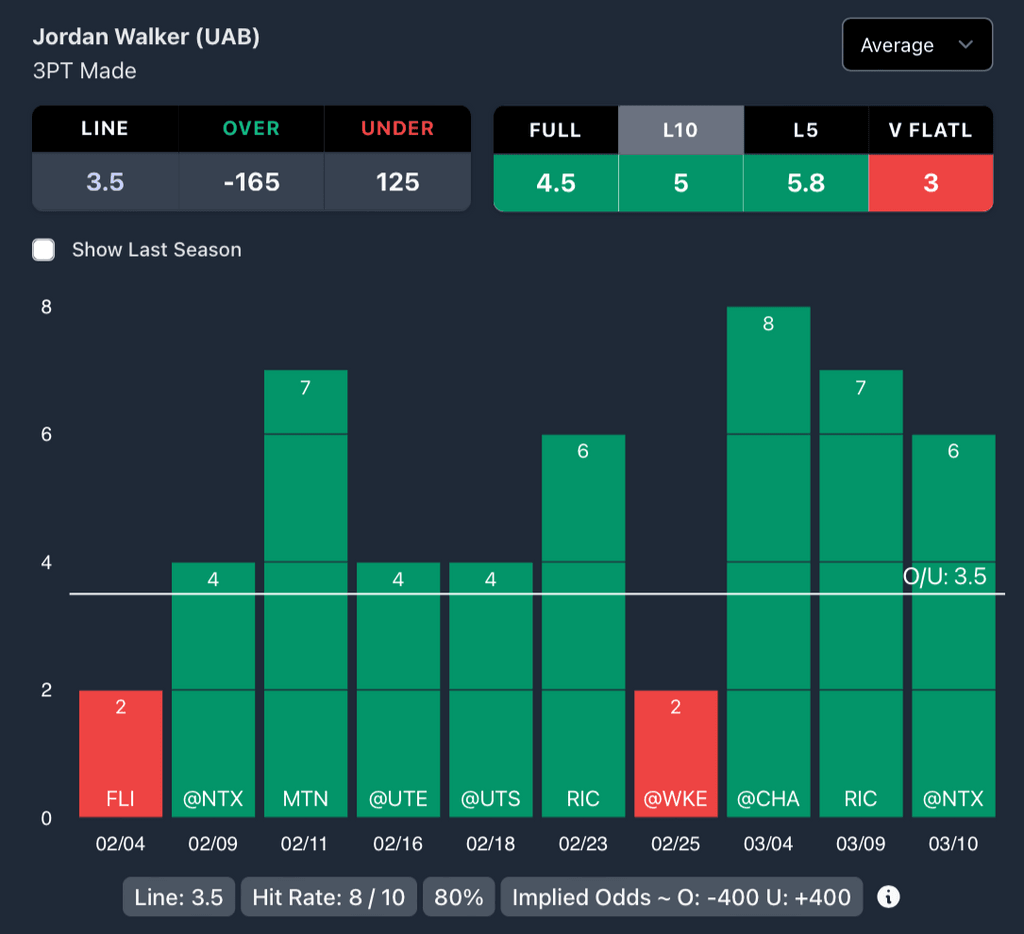The height and width of the screenshot is (934, 1024).
Task: Click the Show Last Season label text
Action: (157, 250)
